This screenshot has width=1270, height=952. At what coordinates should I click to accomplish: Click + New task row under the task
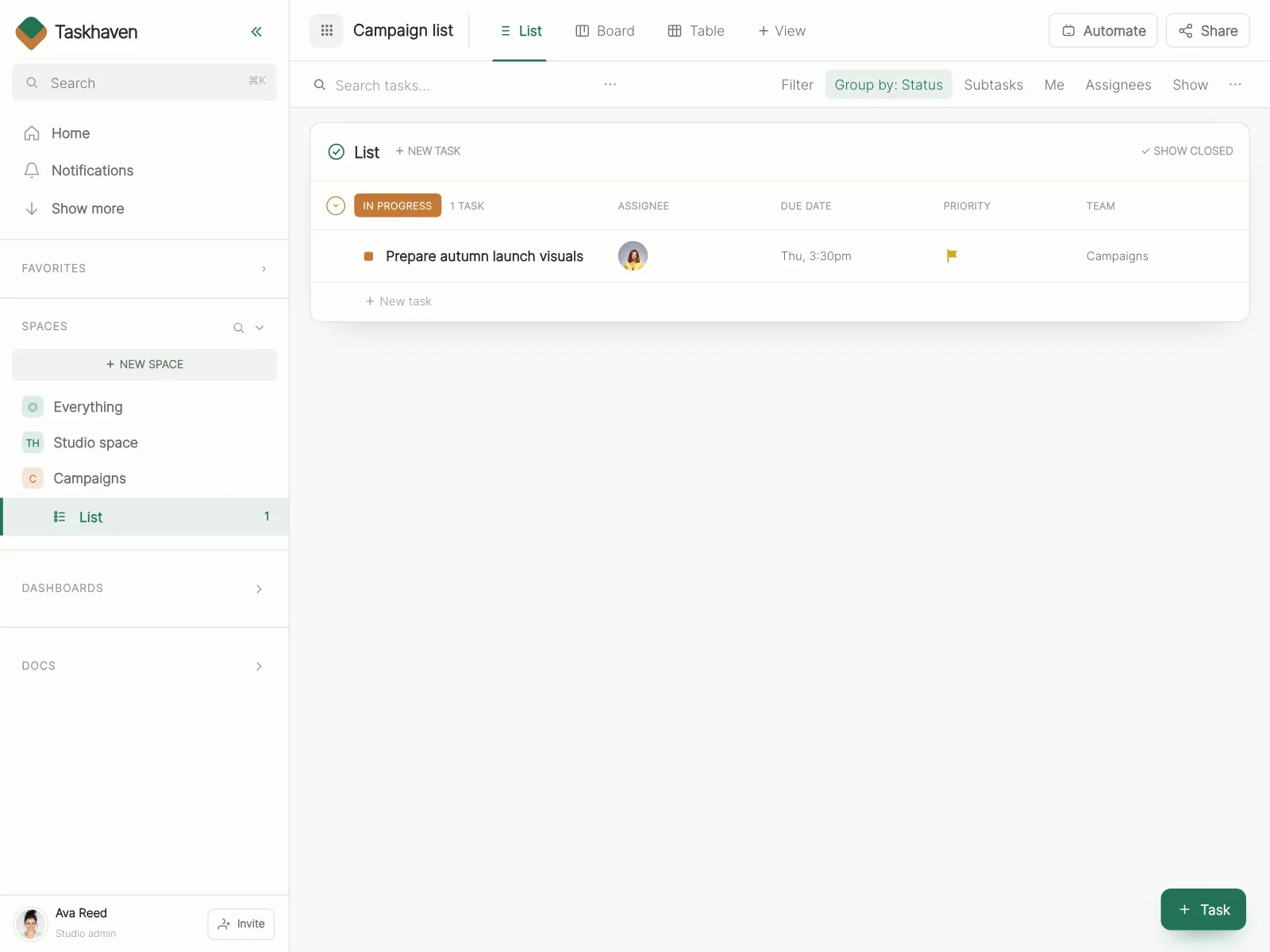pos(398,301)
